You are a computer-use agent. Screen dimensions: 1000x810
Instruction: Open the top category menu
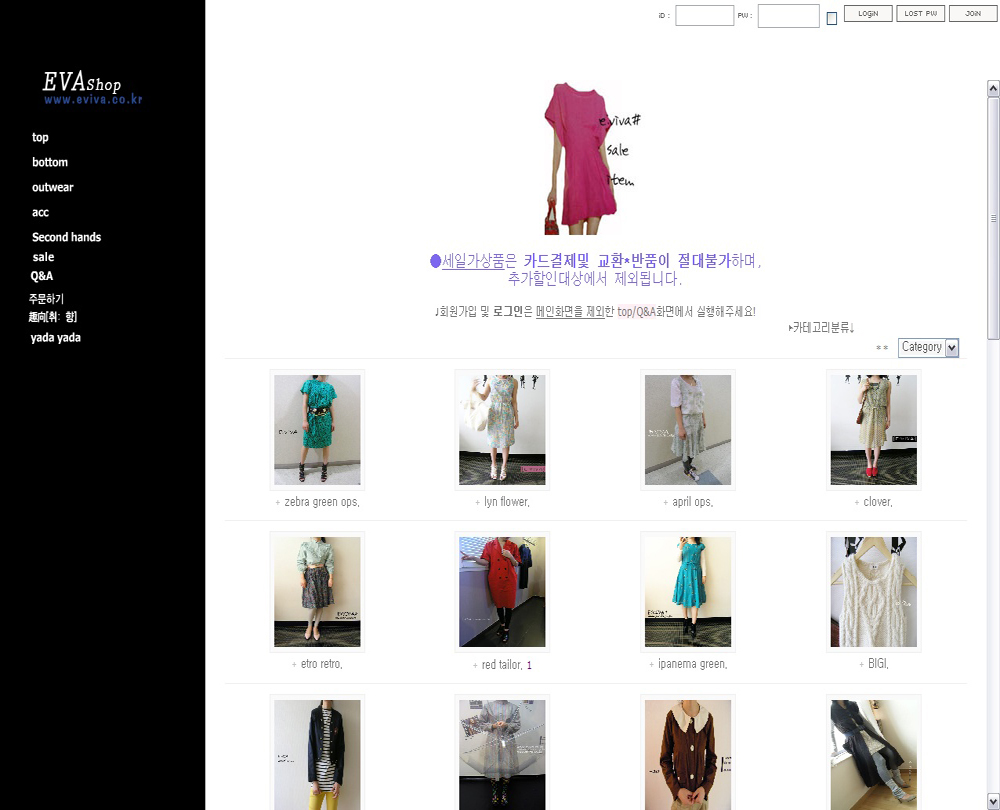(40, 138)
